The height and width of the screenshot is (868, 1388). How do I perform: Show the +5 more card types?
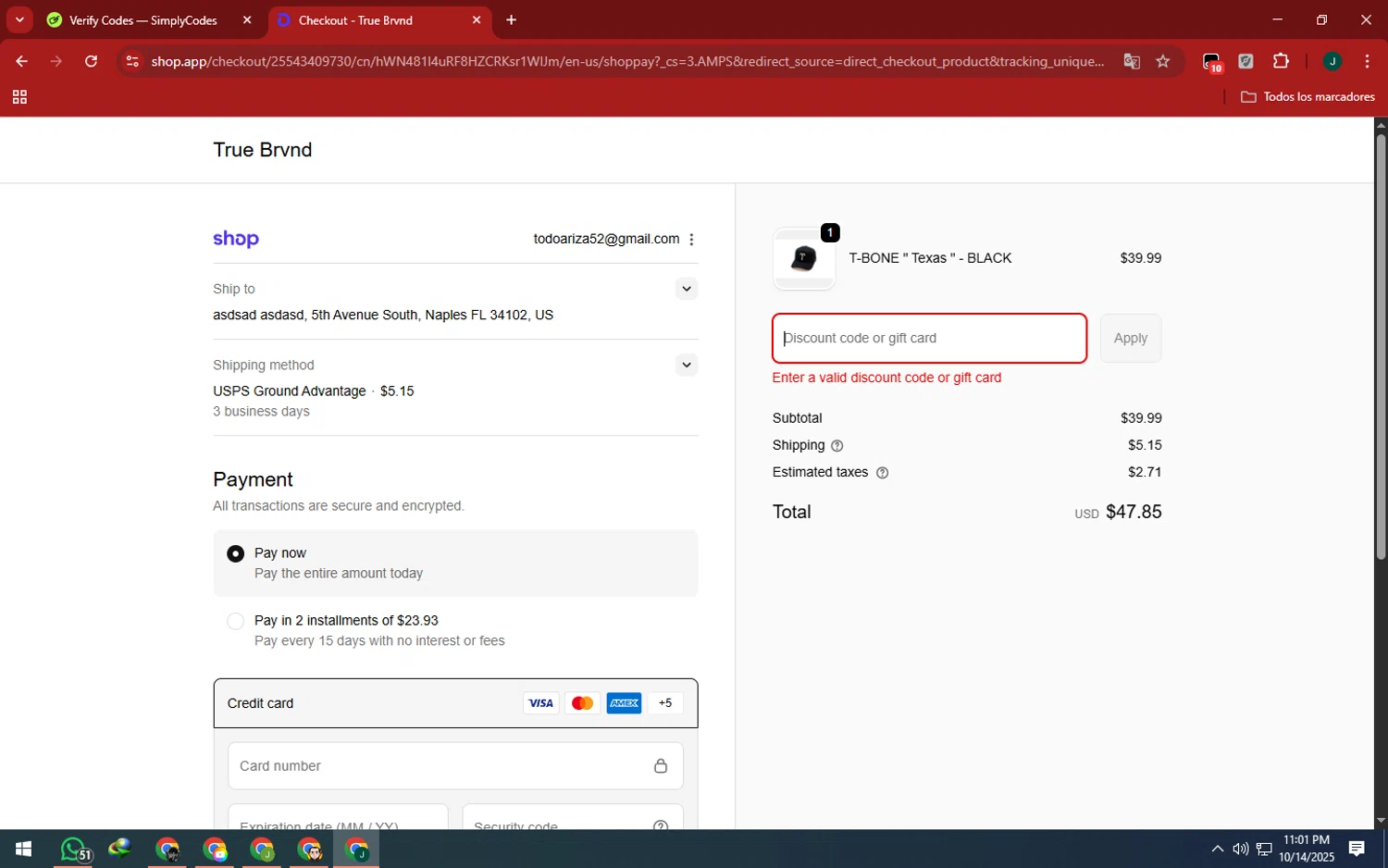click(665, 703)
